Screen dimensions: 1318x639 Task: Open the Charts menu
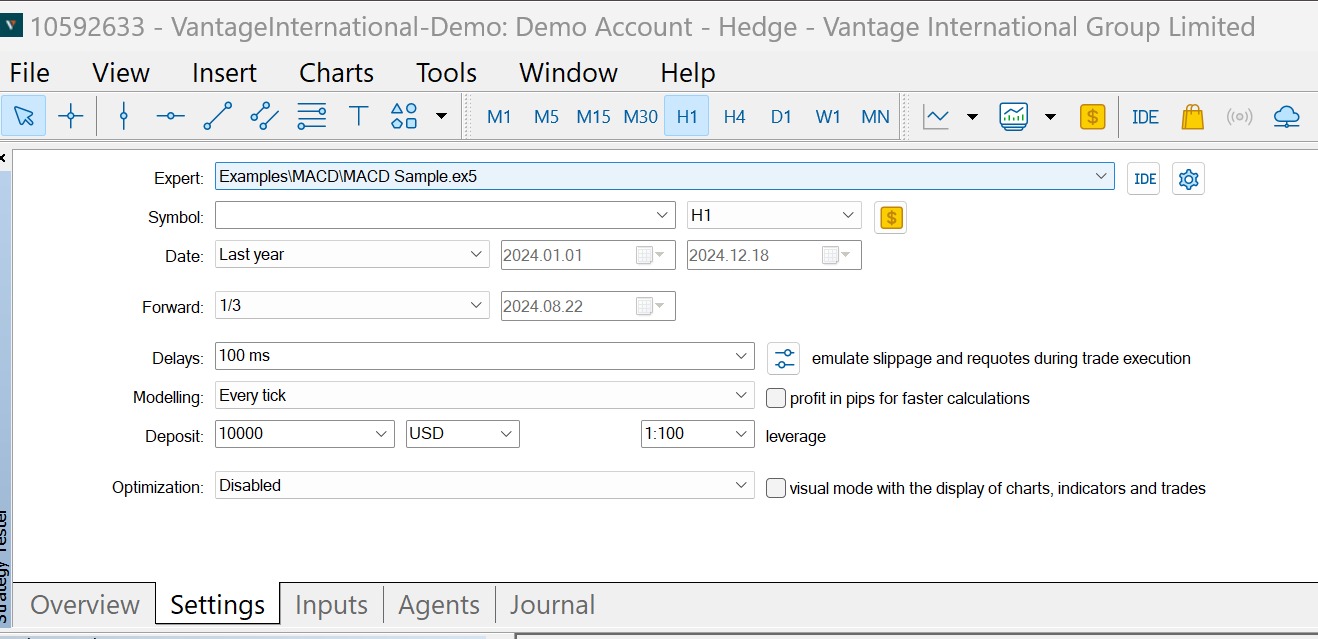pos(336,73)
